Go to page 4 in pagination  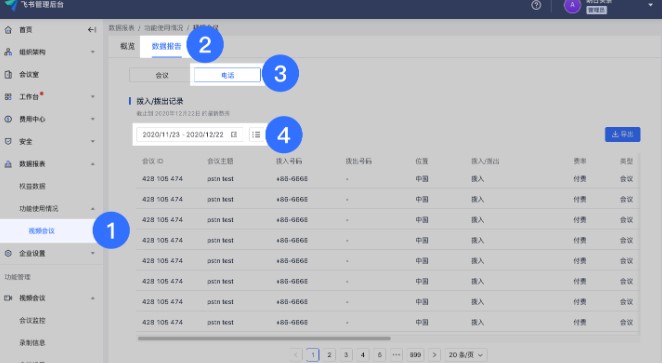363,355
